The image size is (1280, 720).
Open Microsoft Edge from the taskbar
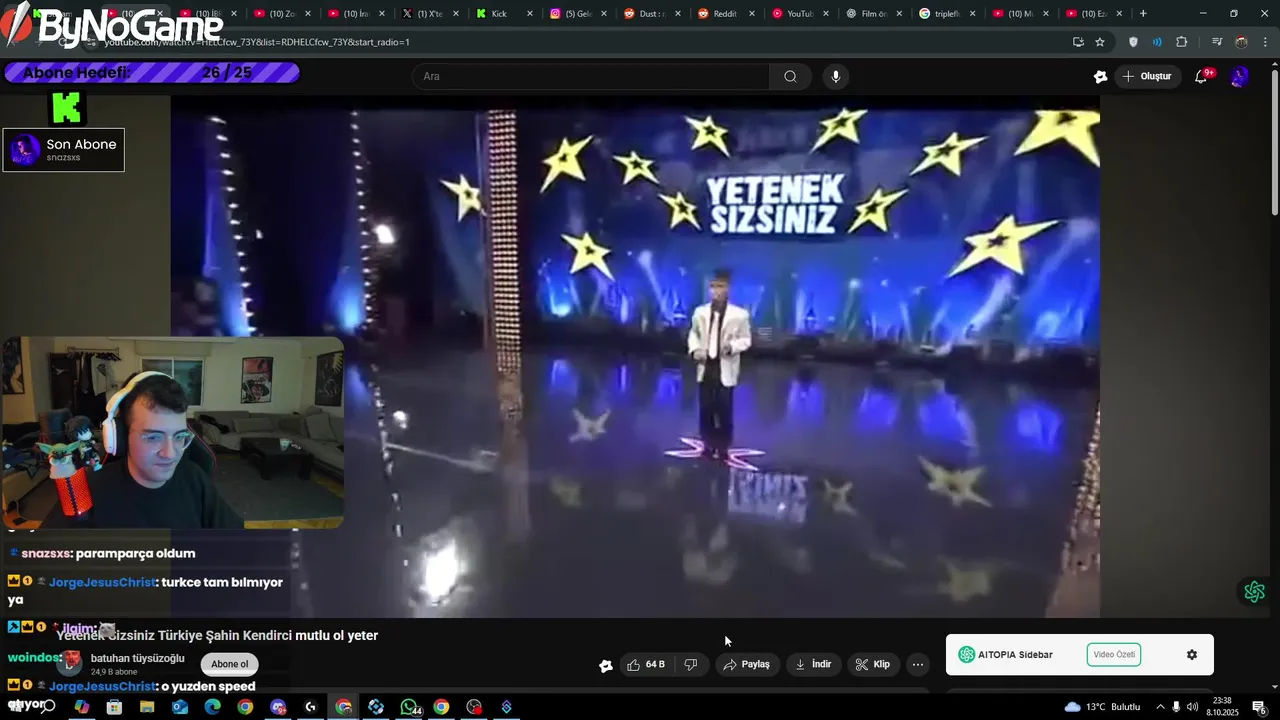tap(212, 707)
